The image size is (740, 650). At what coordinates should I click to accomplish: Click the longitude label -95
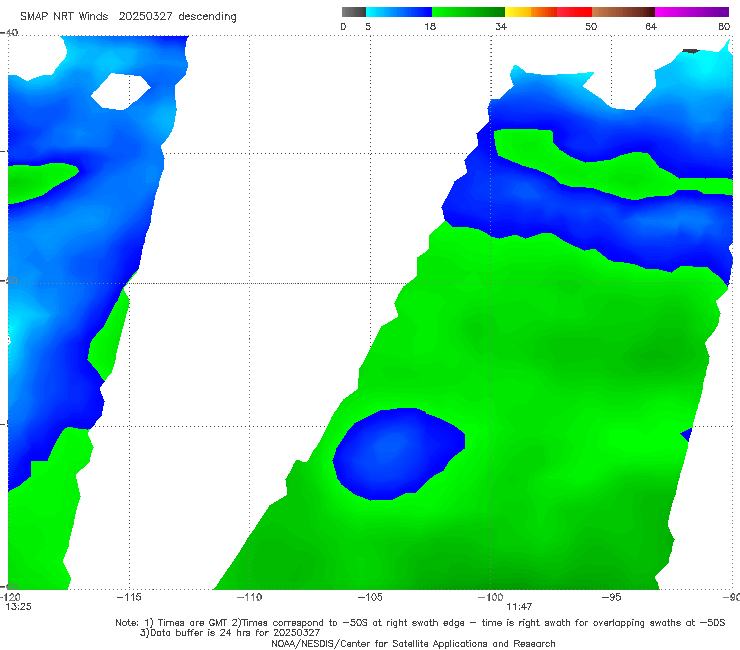(612, 597)
